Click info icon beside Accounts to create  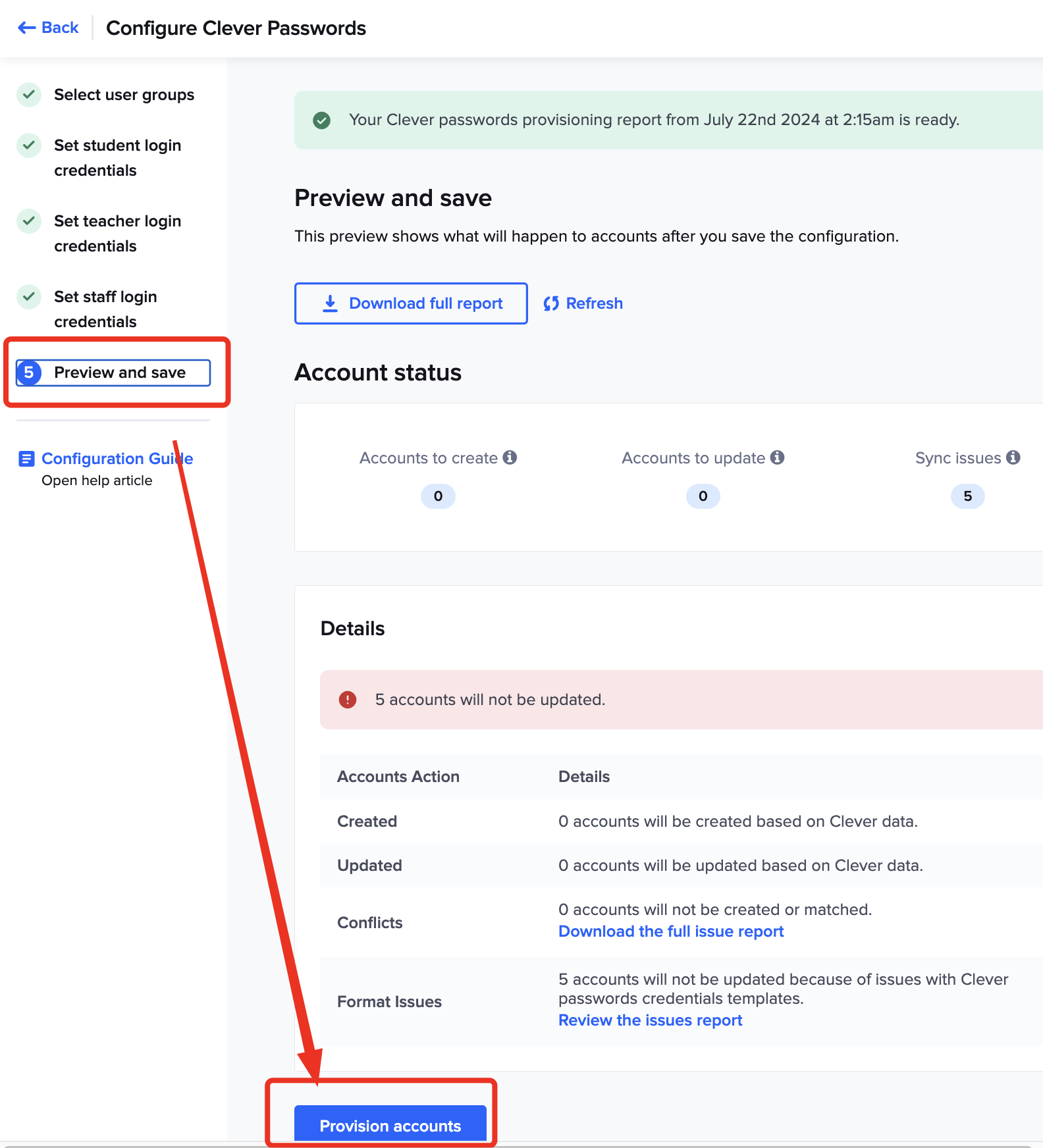[511, 457]
